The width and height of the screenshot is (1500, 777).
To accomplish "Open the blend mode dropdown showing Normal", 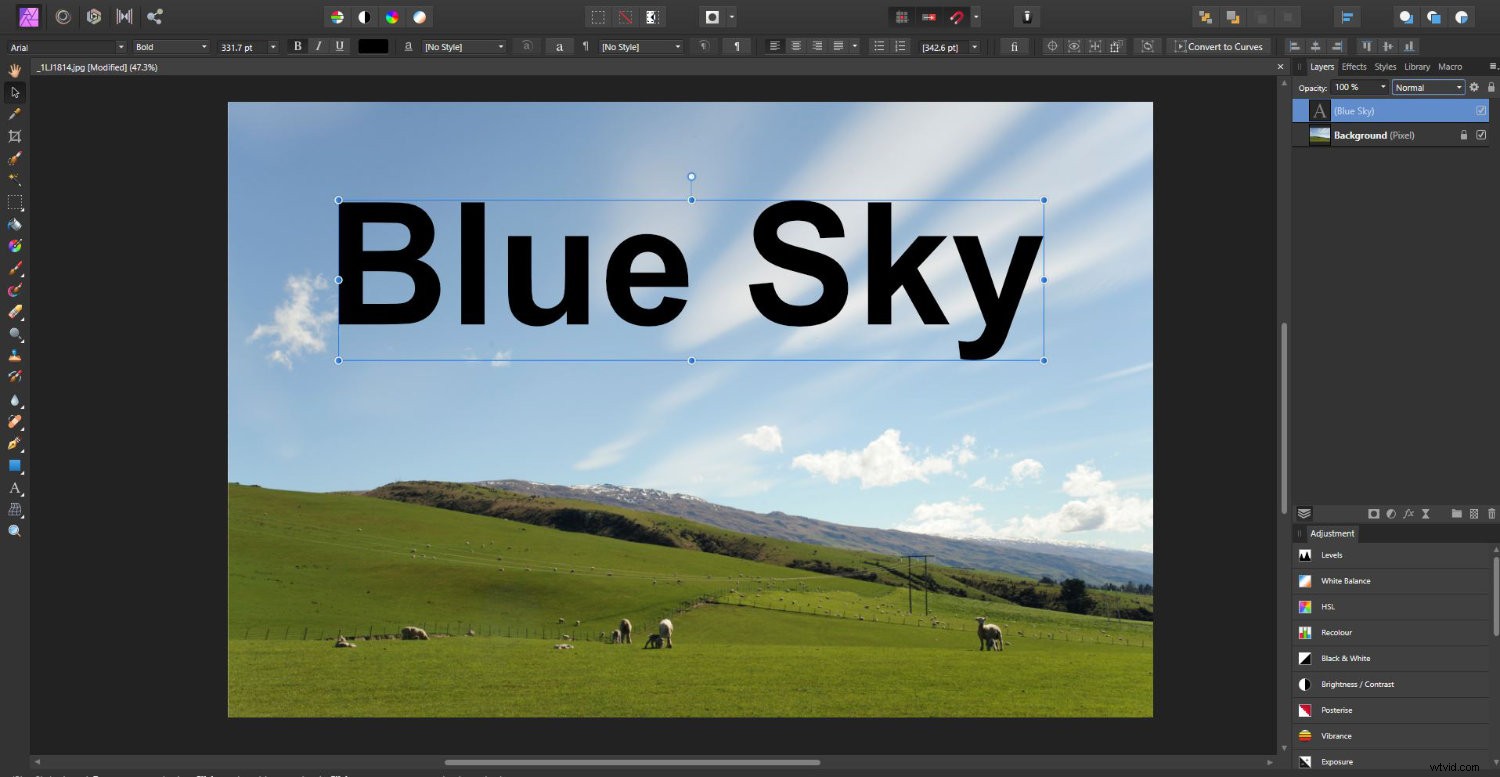I will [x=1428, y=87].
